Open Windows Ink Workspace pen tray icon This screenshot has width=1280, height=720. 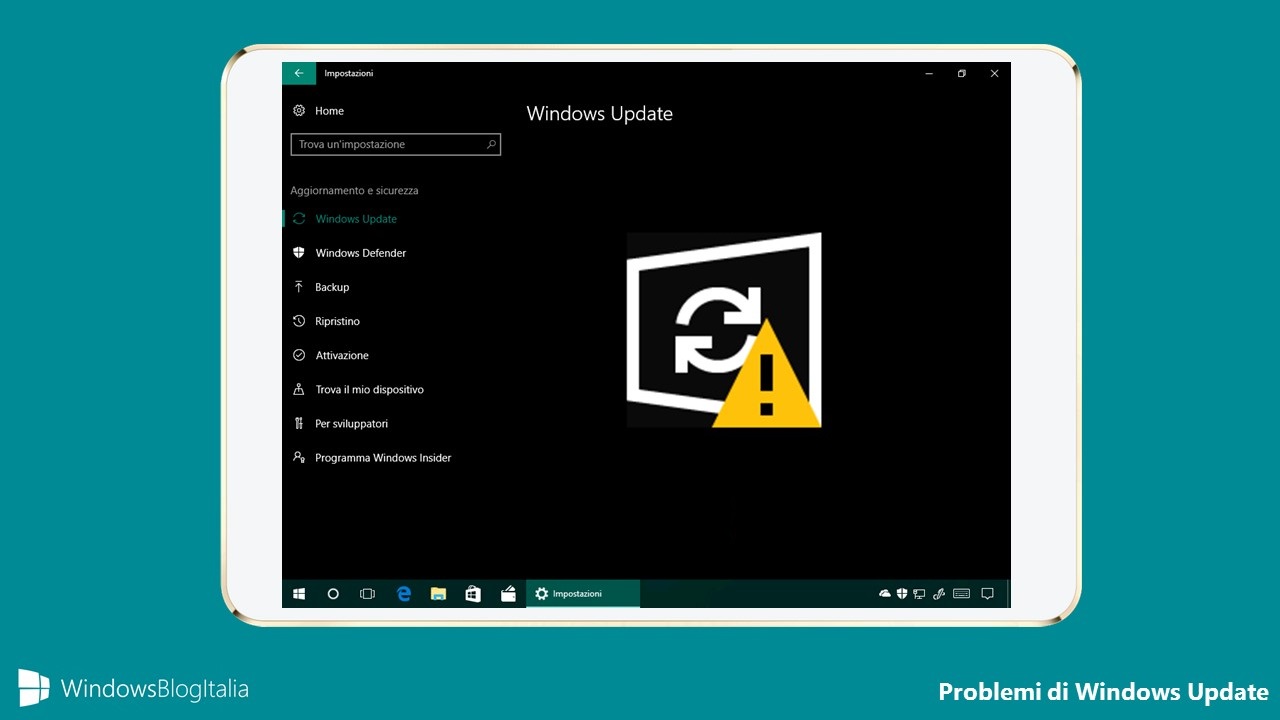(938, 594)
